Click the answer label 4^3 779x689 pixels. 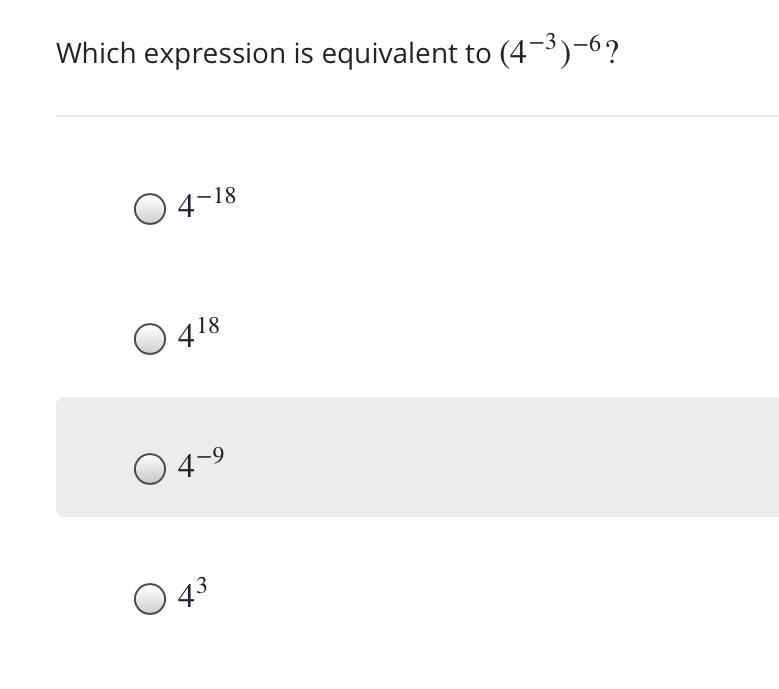pos(192,593)
